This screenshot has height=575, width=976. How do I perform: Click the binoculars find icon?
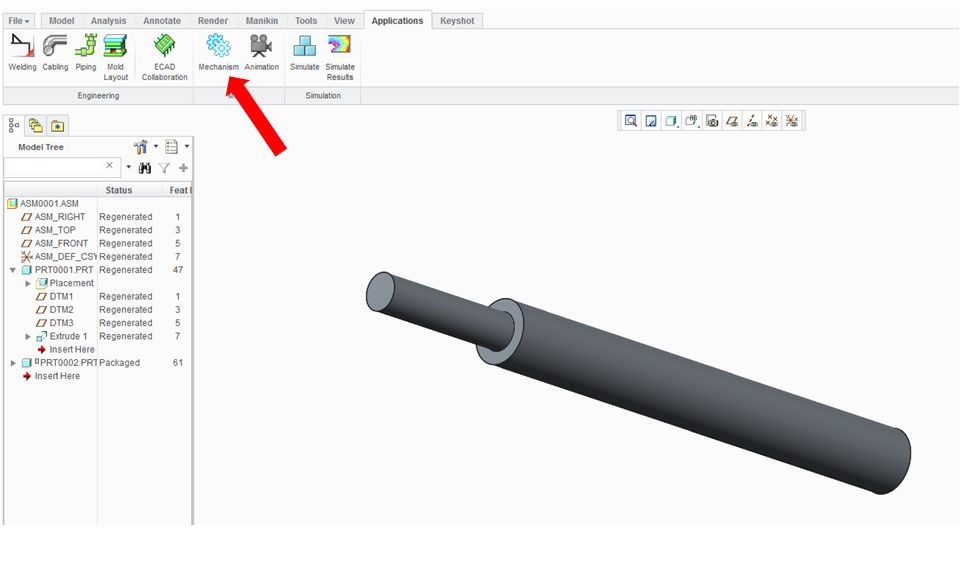145,168
